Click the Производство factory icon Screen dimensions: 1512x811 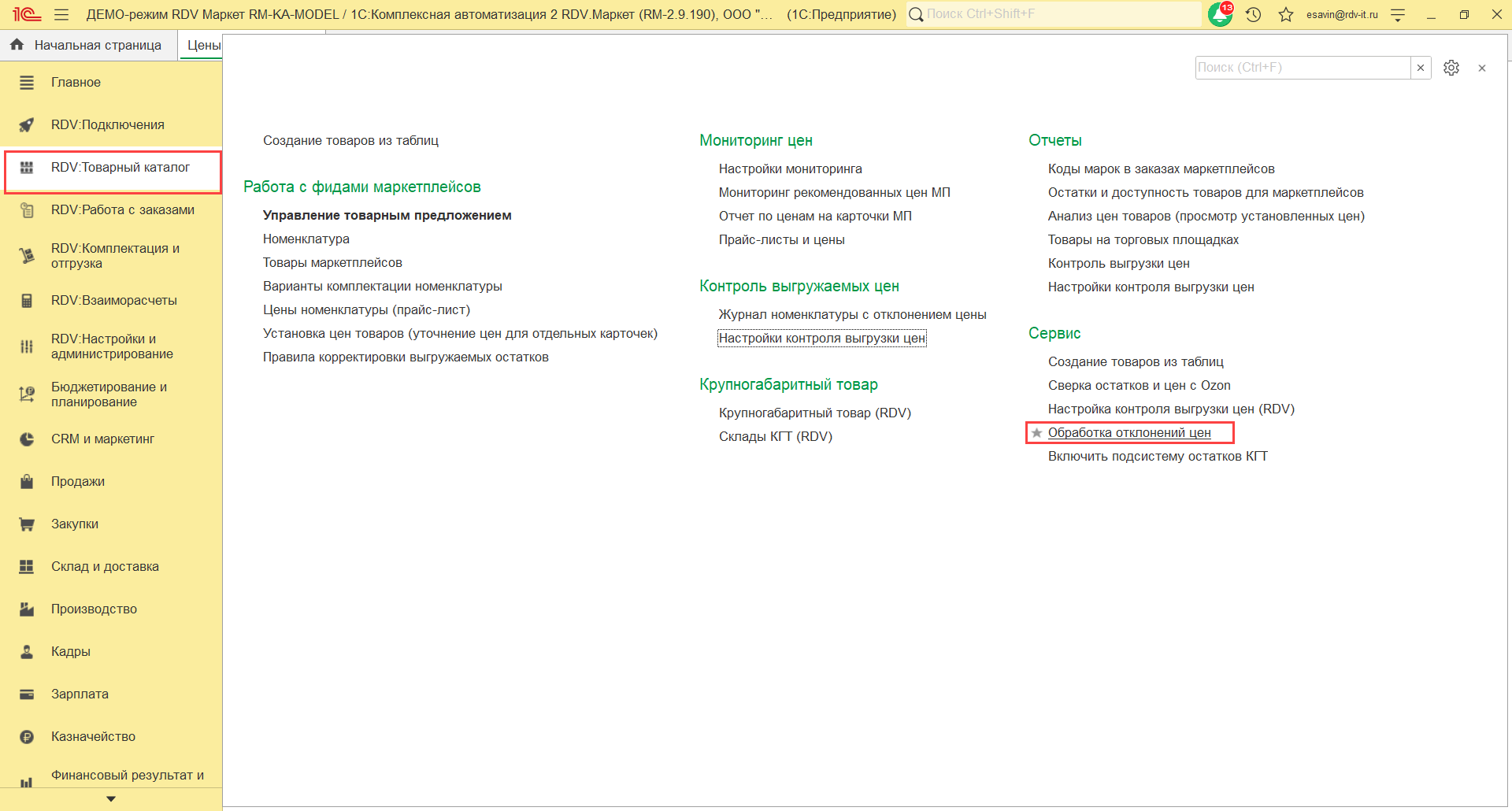click(x=27, y=609)
